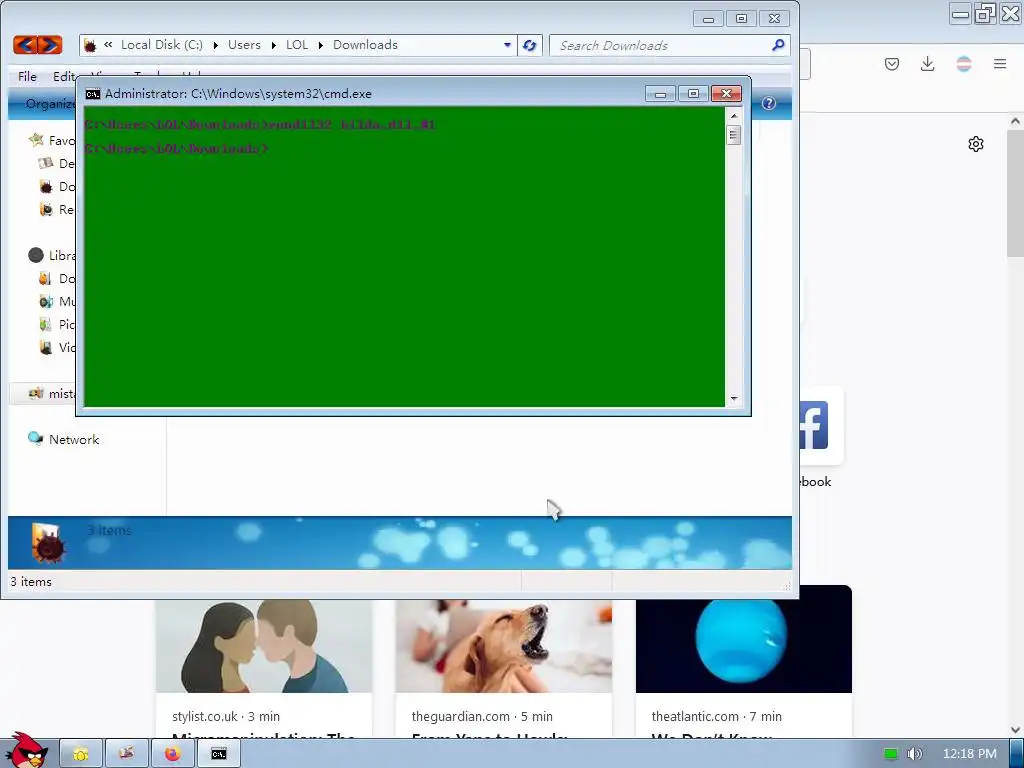Click the folder icon in Explorer address bar

(90, 45)
